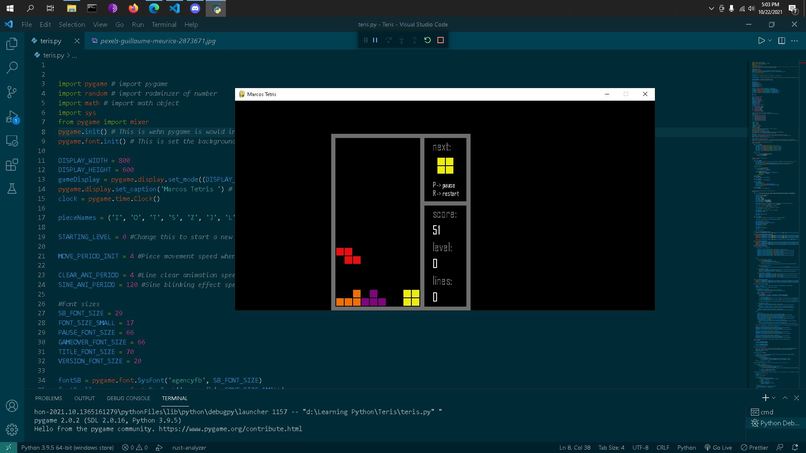Open the View menu
This screenshot has width=806, height=453.
[x=100, y=24]
